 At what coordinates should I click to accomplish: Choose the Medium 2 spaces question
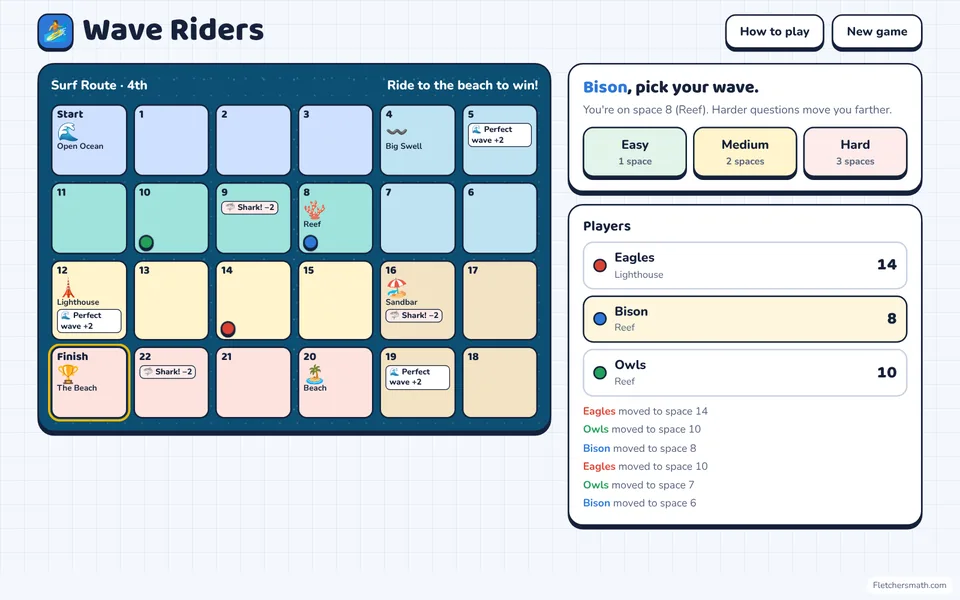[745, 152]
